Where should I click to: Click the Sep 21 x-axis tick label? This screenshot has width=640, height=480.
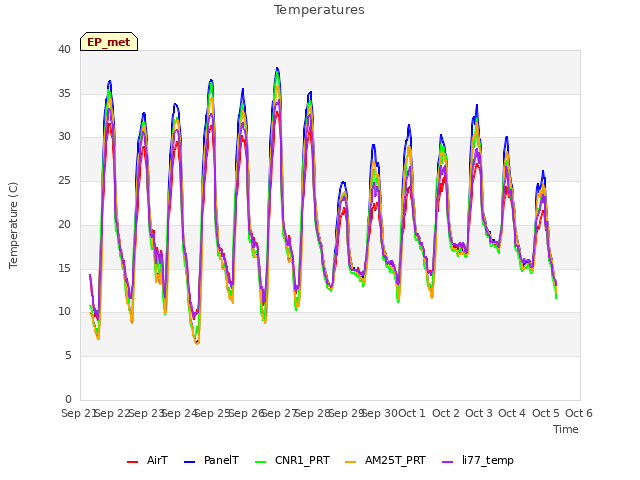79,413
